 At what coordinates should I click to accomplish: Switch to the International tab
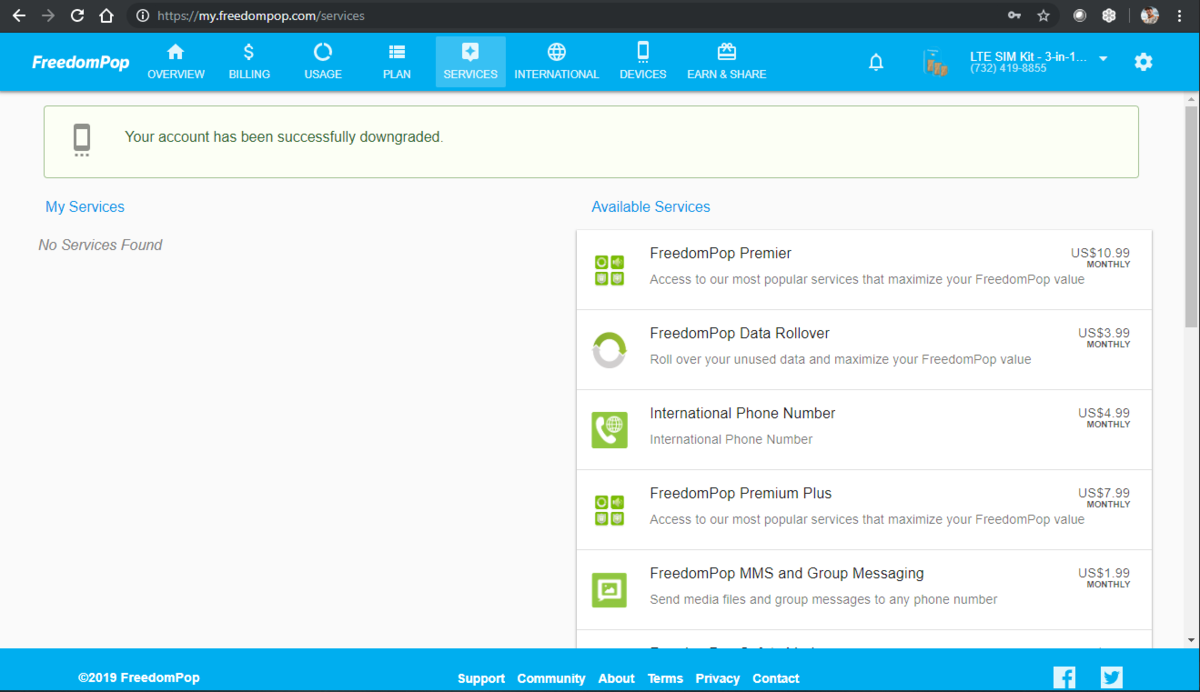coord(557,62)
